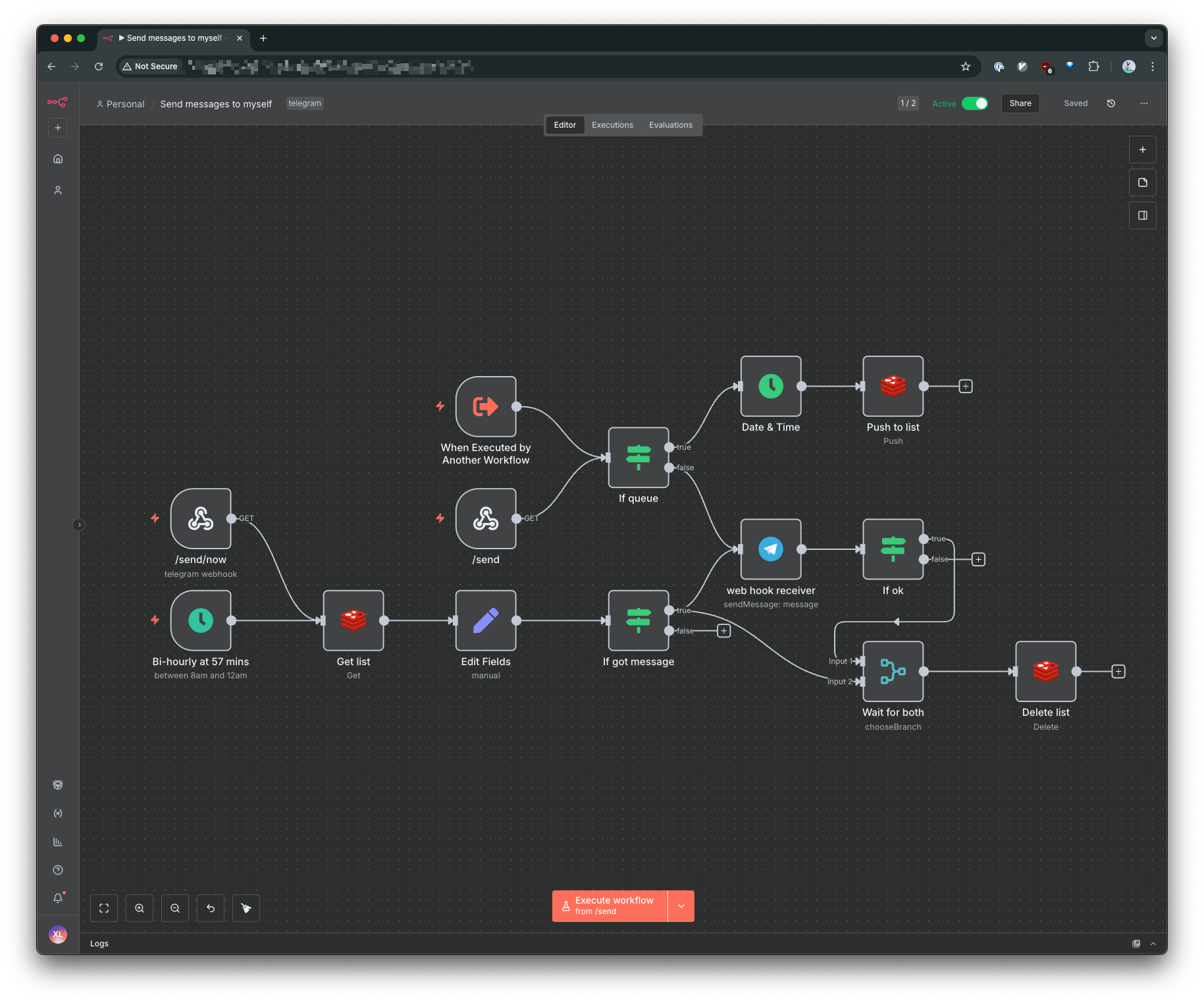Switch to the Evaluations tab

click(x=670, y=125)
